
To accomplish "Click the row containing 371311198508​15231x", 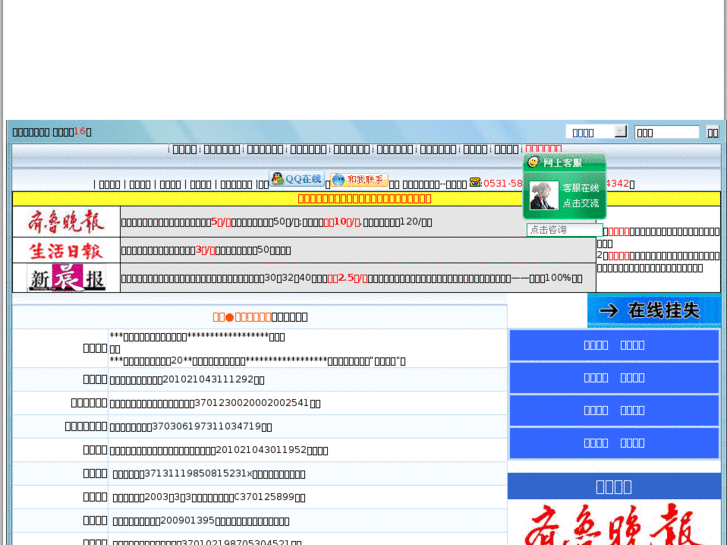I will click(260, 474).
